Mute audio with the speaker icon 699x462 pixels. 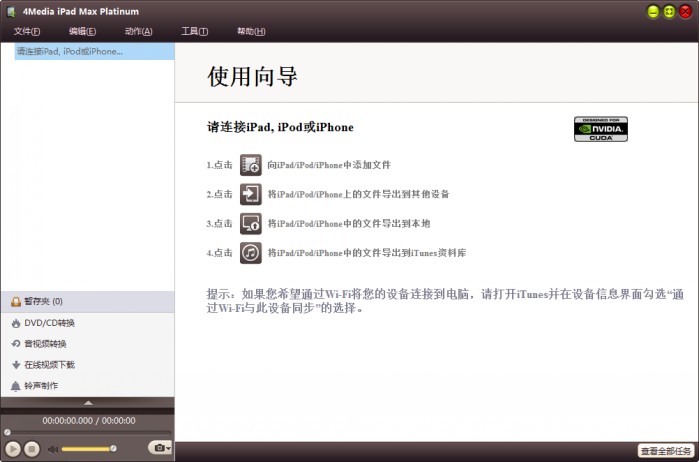point(53,449)
